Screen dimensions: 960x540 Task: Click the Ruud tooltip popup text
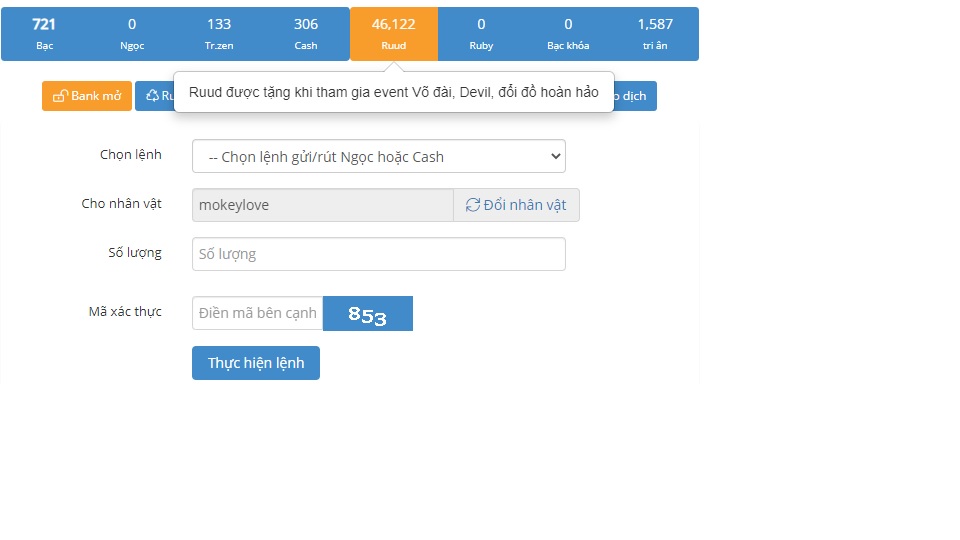393,92
